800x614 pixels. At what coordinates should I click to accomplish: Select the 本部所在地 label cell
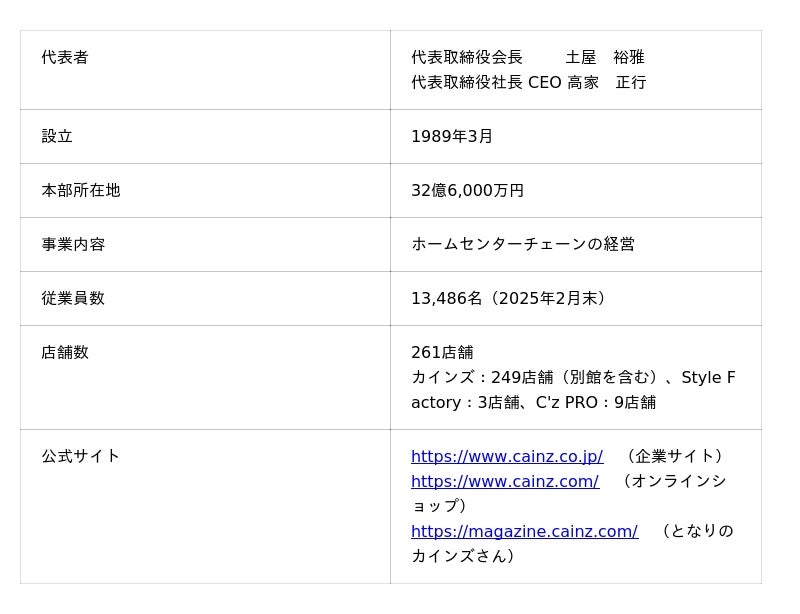81,190
